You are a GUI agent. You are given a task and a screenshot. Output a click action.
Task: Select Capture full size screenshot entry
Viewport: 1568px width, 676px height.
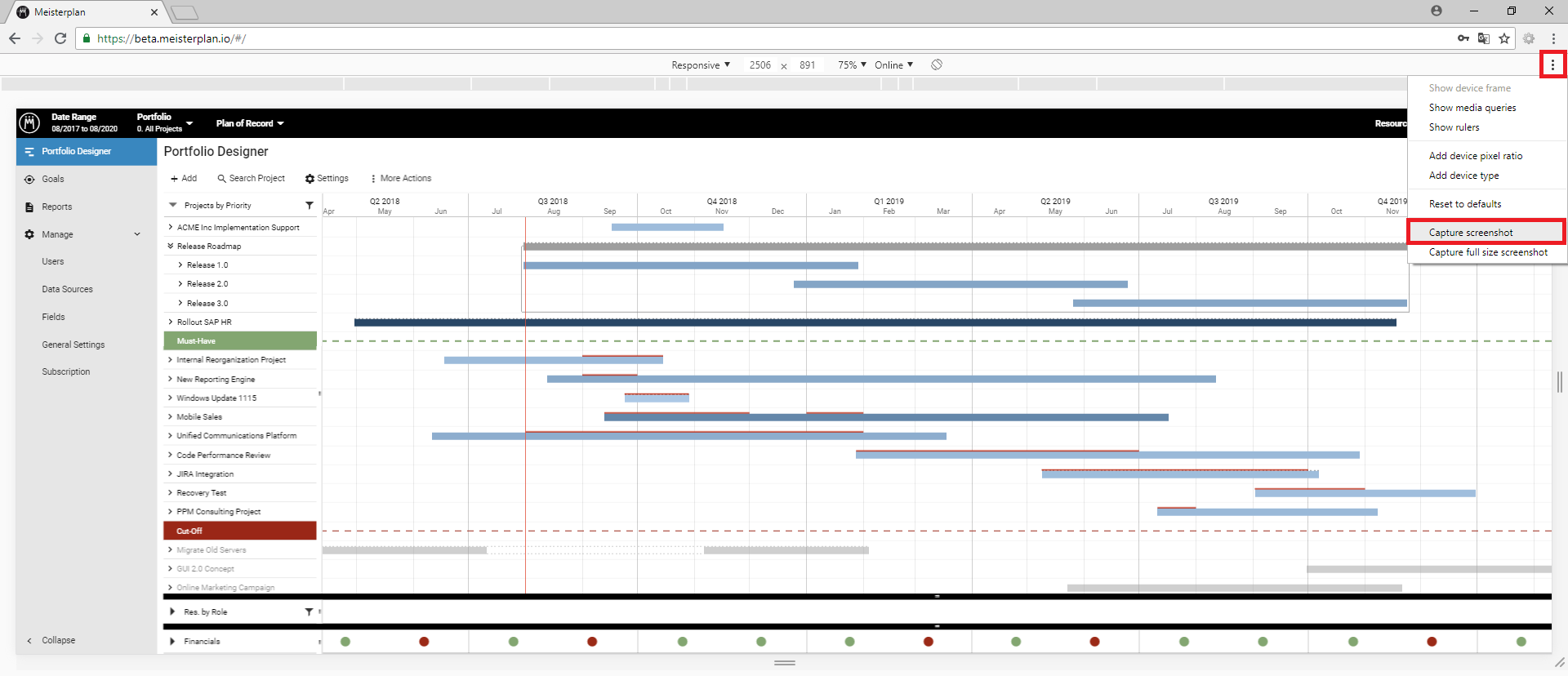(1487, 252)
